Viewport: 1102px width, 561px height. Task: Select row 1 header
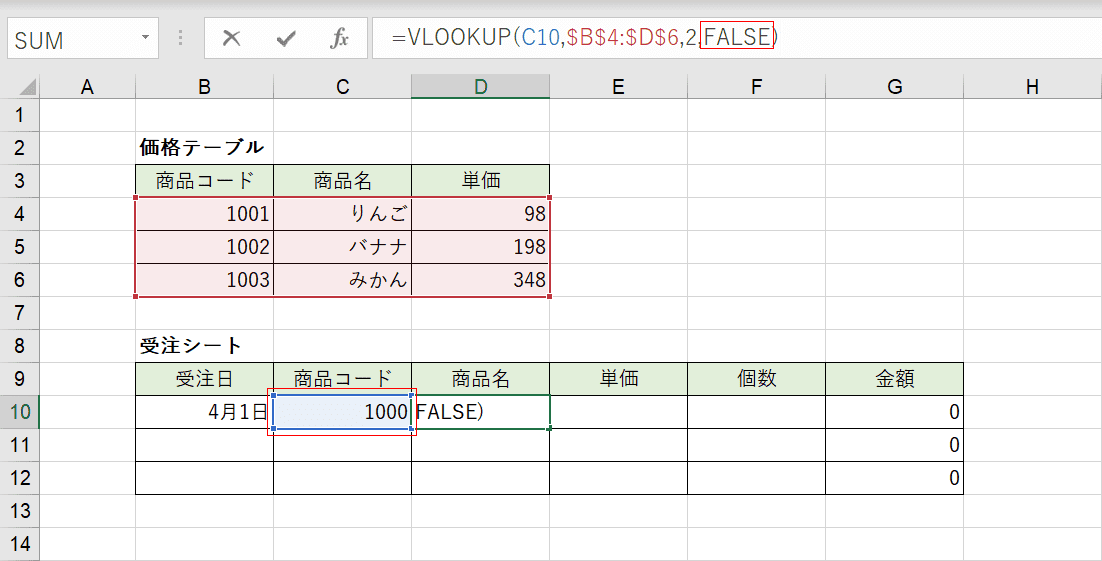click(x=20, y=115)
